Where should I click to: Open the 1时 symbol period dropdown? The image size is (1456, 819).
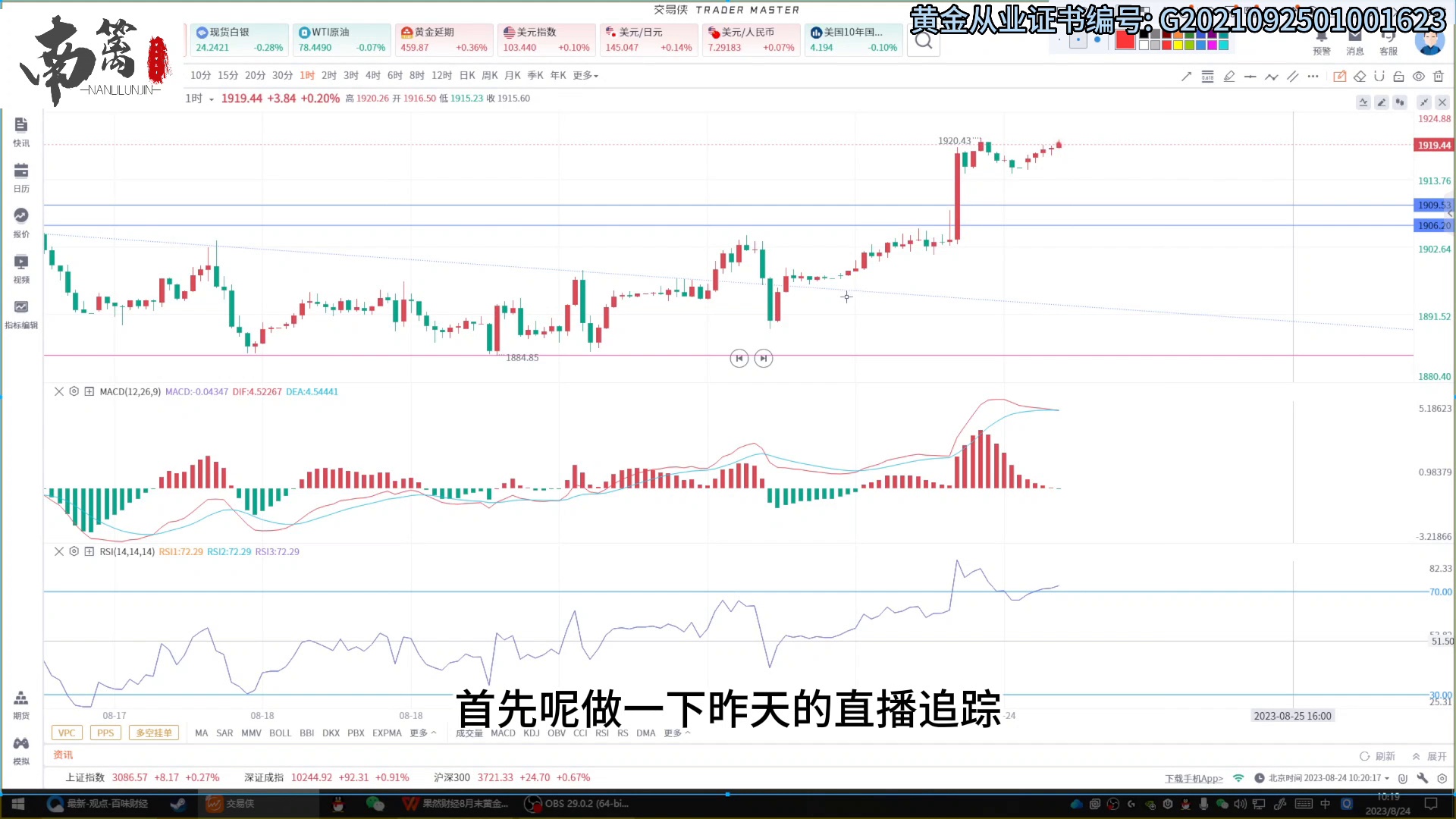(x=199, y=99)
